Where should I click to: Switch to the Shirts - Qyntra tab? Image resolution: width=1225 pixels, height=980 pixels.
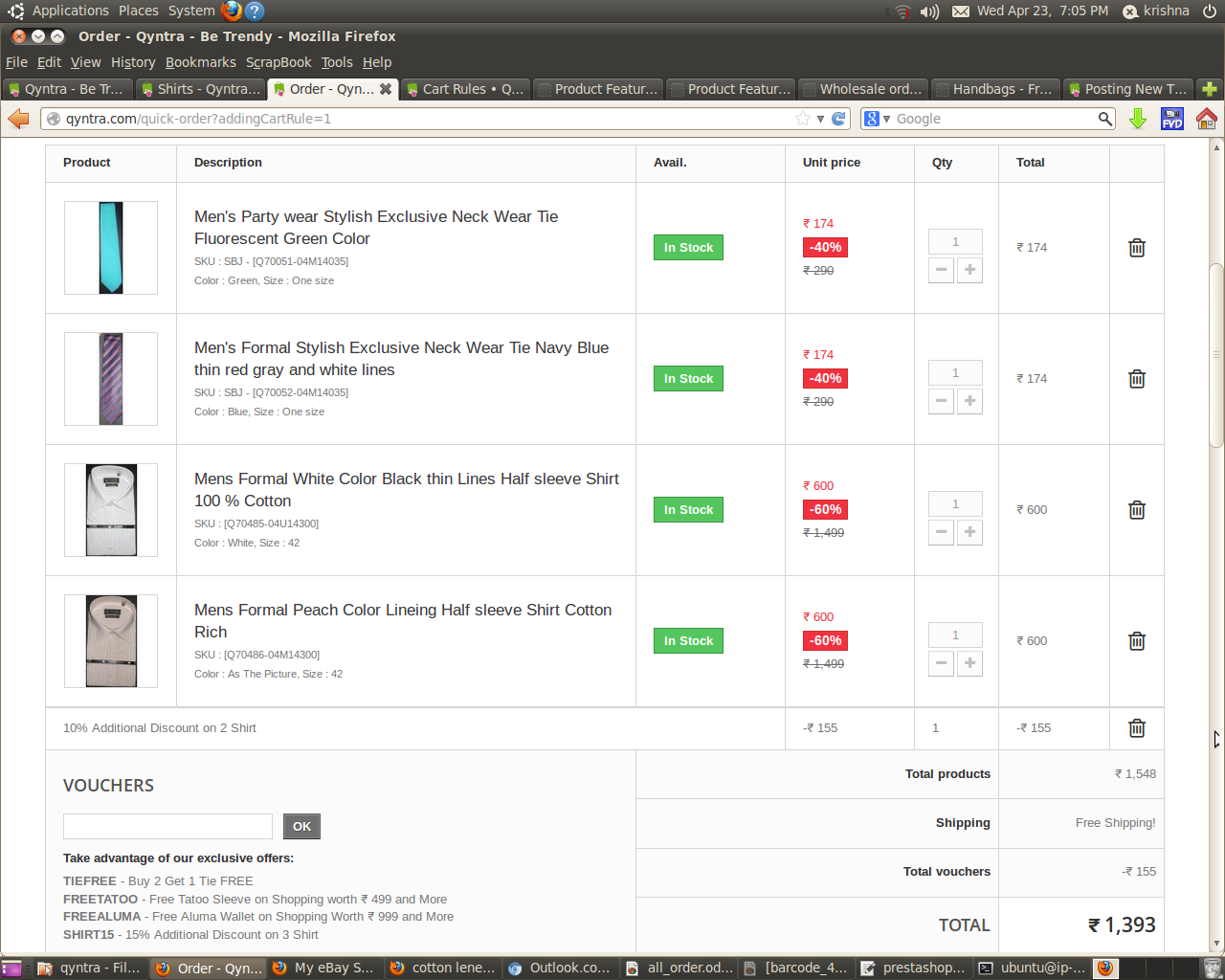pos(199,89)
